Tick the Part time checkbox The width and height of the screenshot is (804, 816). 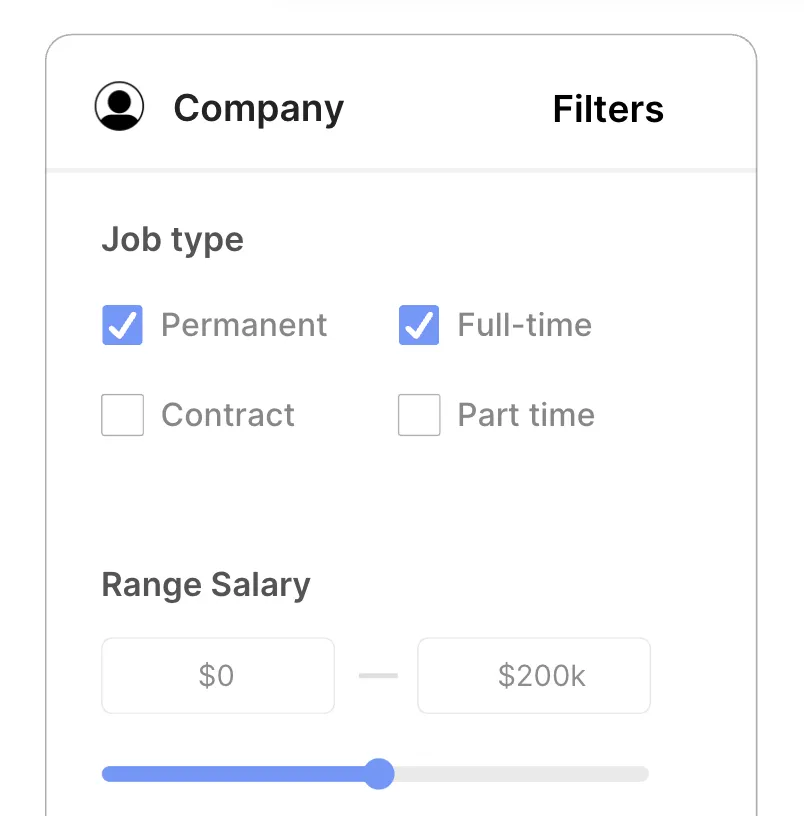pos(419,415)
